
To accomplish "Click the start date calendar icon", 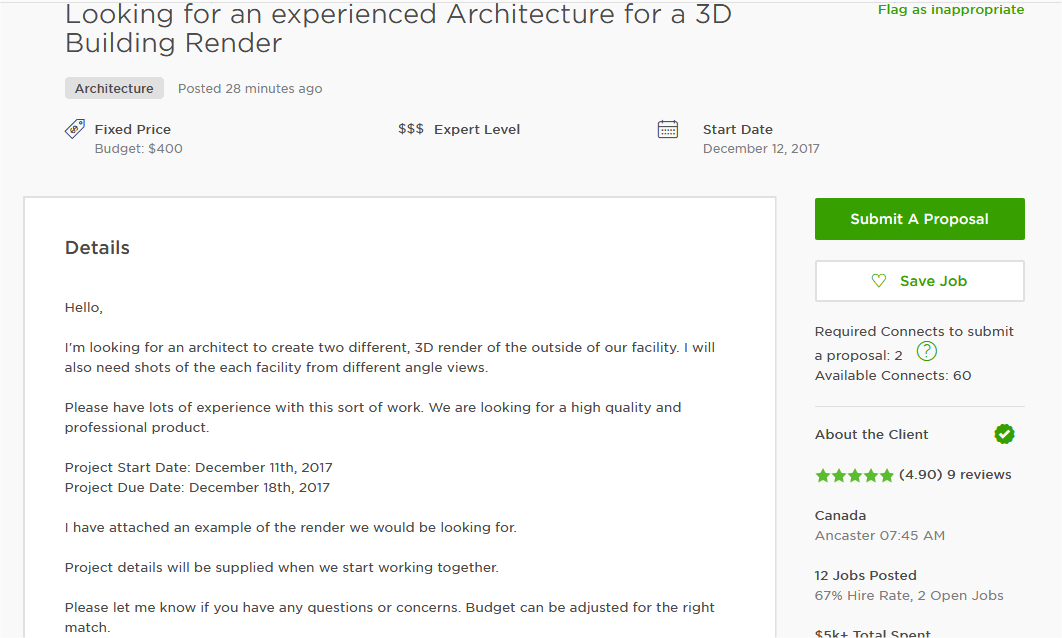I will [x=668, y=129].
